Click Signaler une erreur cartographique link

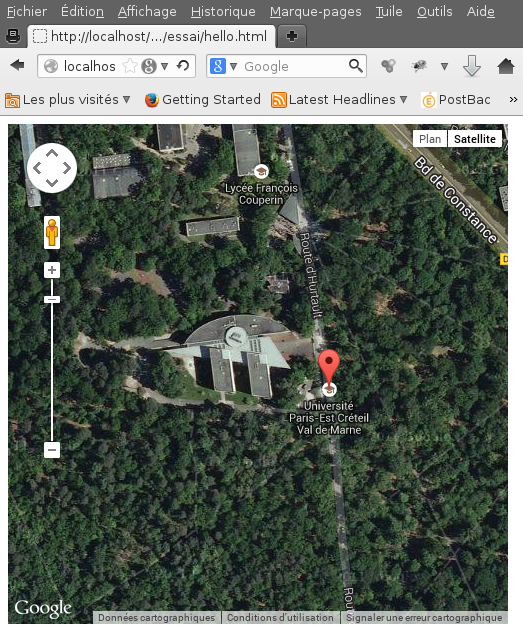[424, 617]
